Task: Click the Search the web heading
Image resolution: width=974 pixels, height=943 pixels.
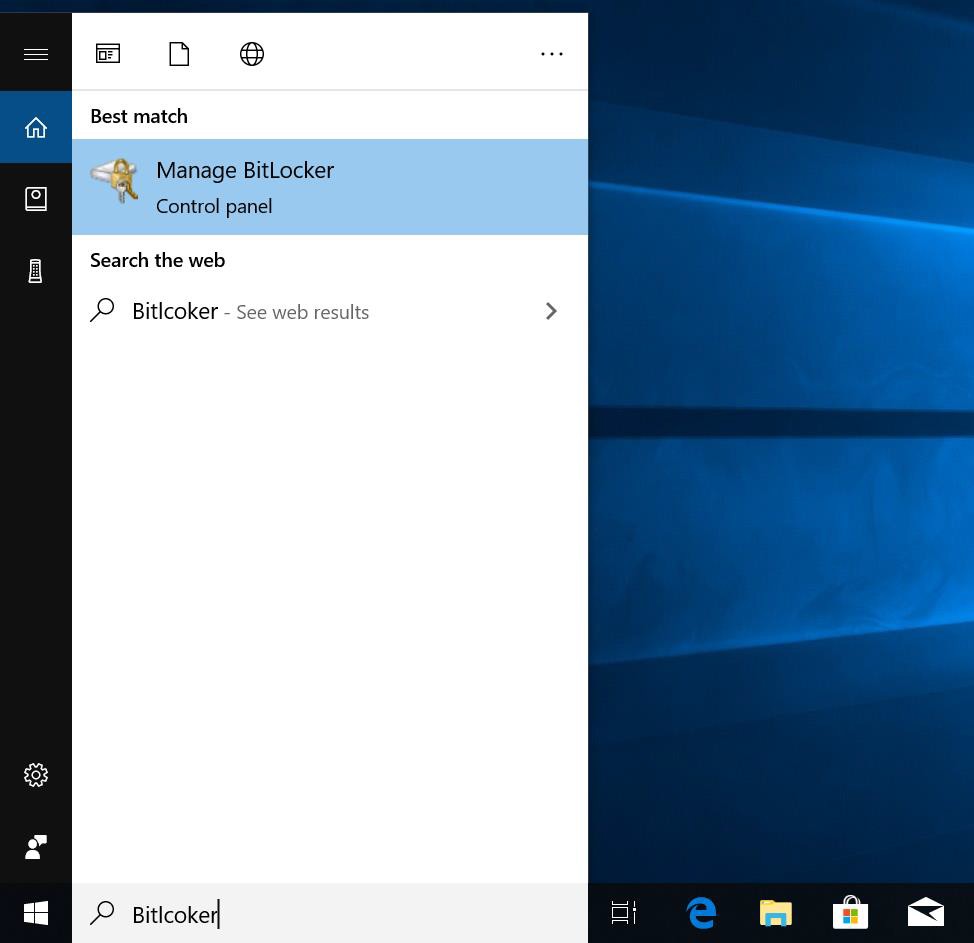Action: pyautogui.click(x=158, y=260)
